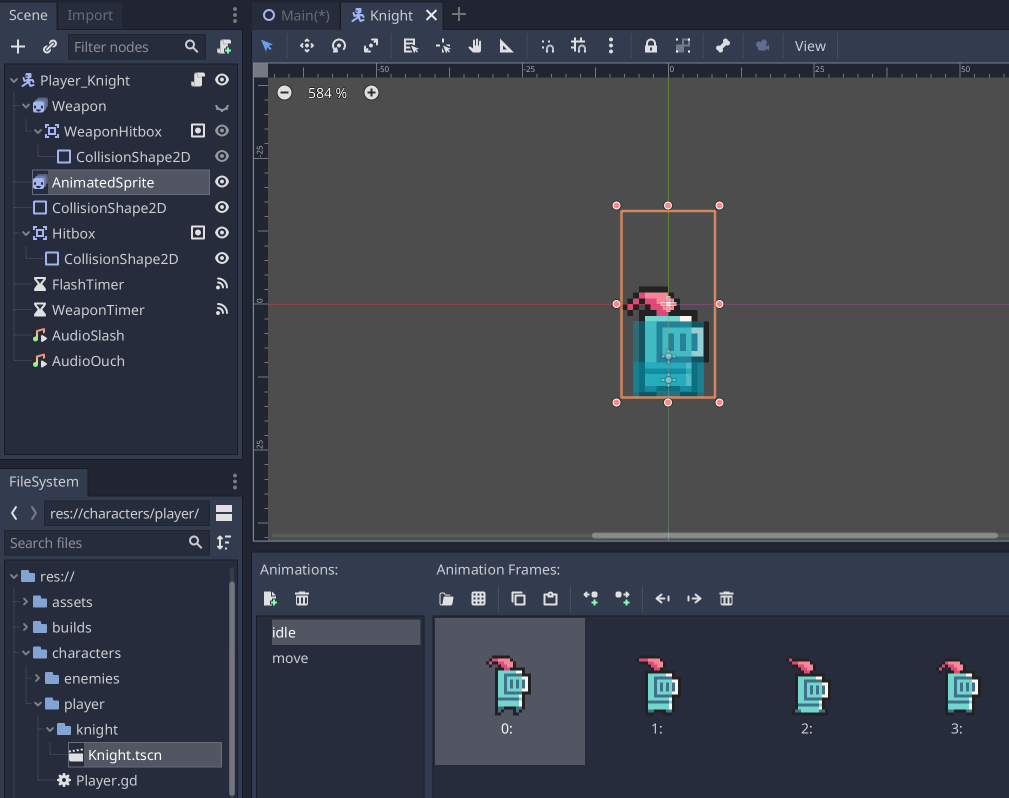Copy the selected animation frame
1009x798 pixels.
518,599
